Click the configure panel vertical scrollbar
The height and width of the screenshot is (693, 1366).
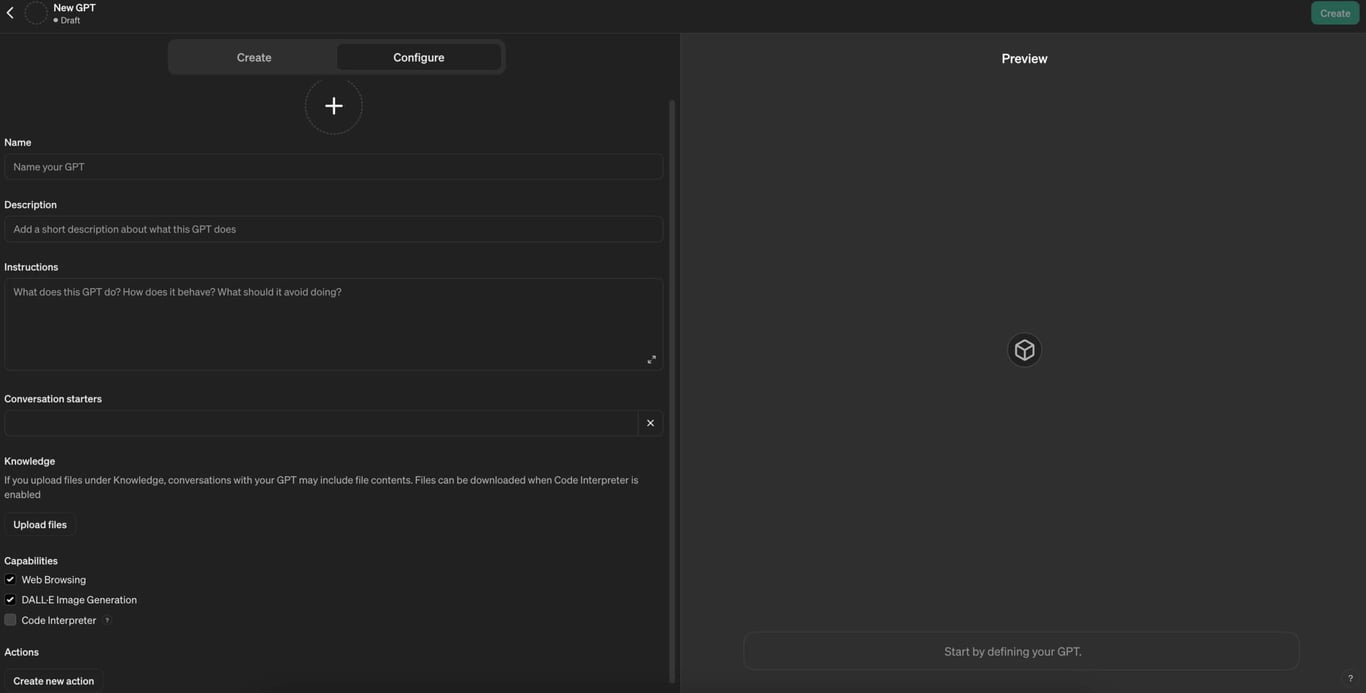(x=672, y=390)
